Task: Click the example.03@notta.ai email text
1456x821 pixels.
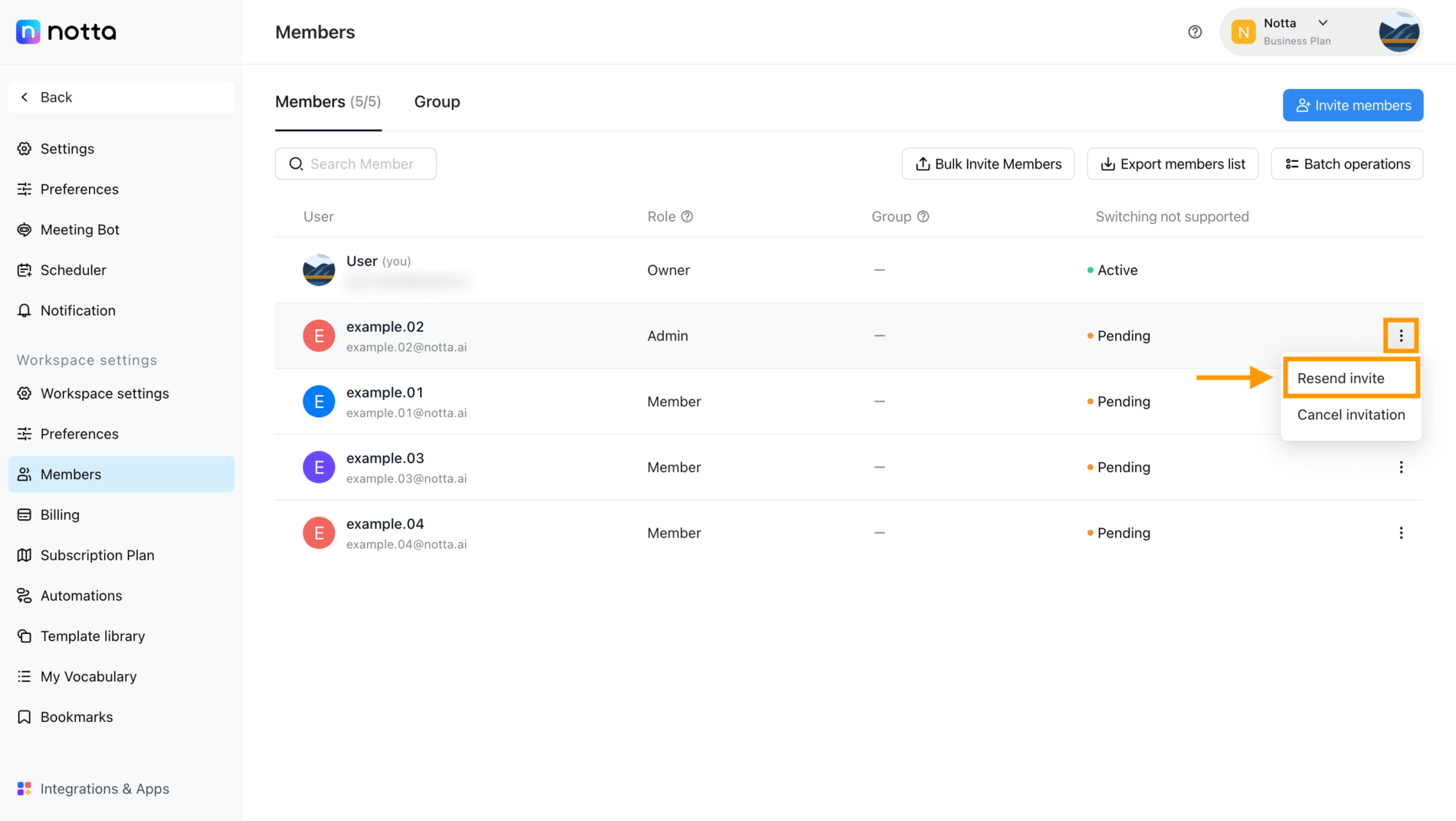Action: [406, 479]
